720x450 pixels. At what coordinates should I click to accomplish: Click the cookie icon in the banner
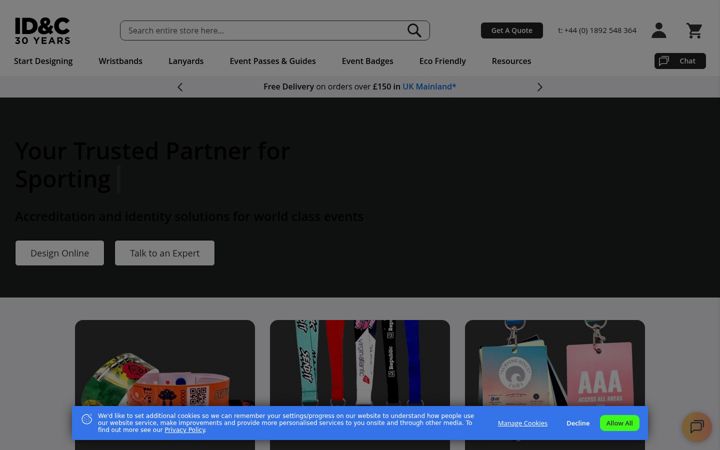87,419
